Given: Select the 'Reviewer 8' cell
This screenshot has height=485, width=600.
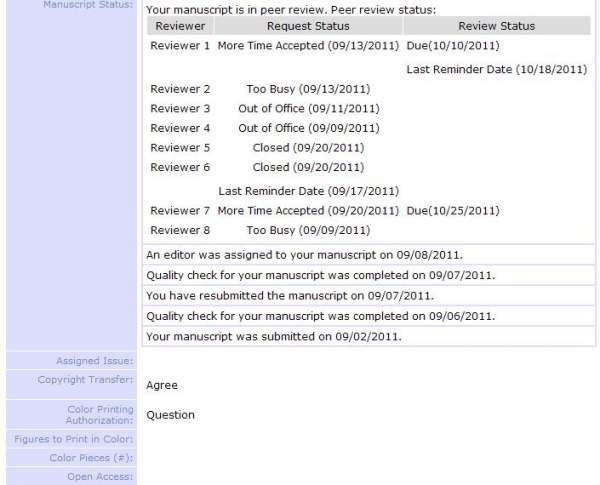Looking at the screenshot, I should 180,230.
